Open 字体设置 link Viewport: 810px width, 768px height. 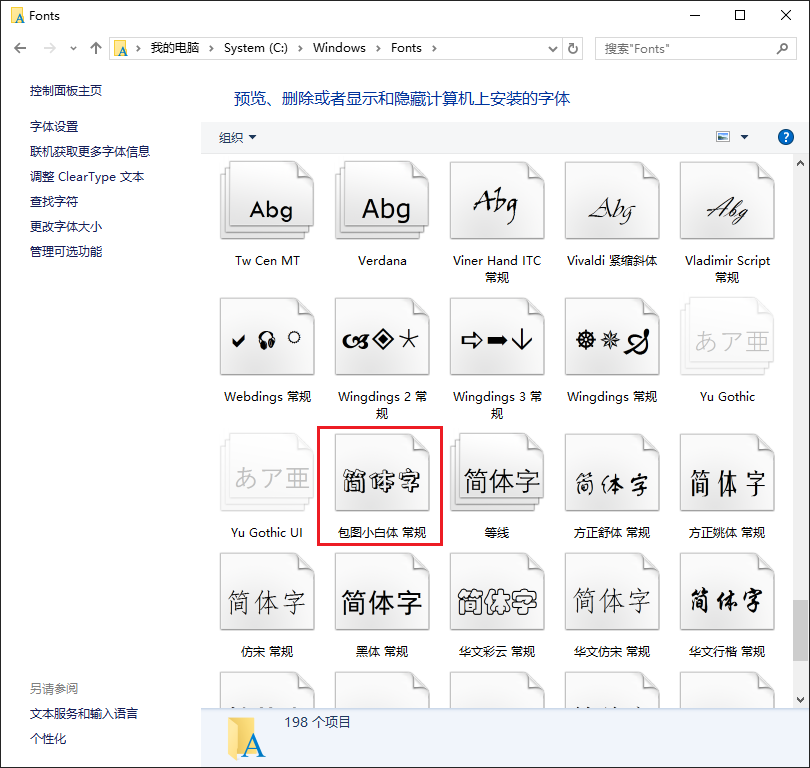(x=54, y=127)
